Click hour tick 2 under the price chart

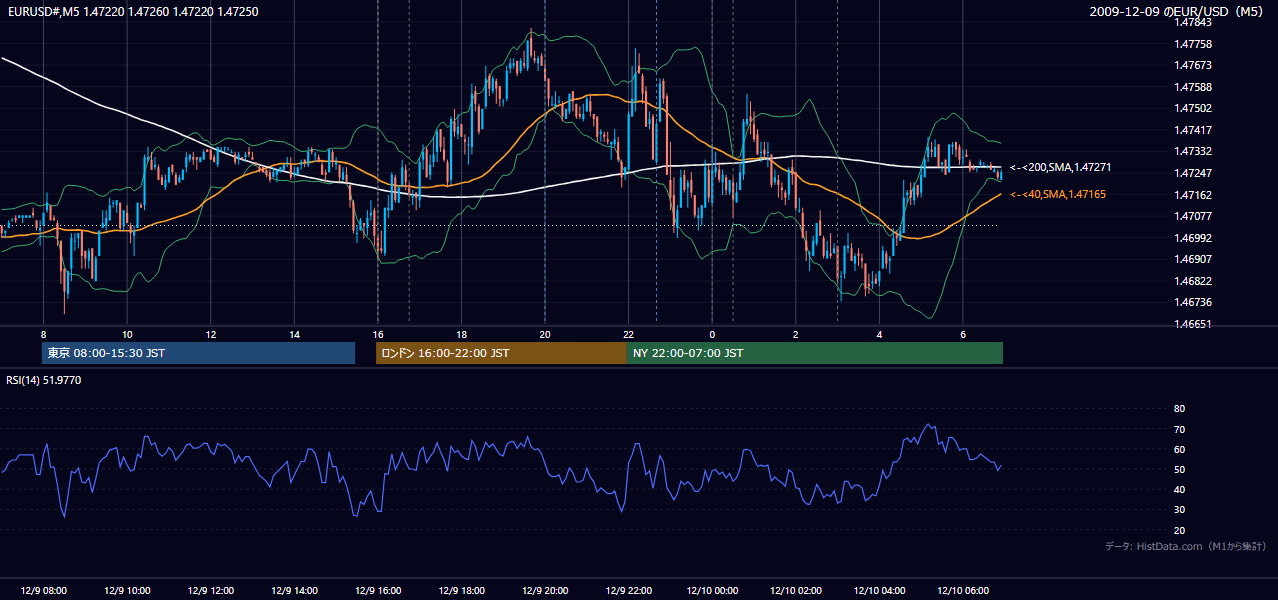[796, 334]
